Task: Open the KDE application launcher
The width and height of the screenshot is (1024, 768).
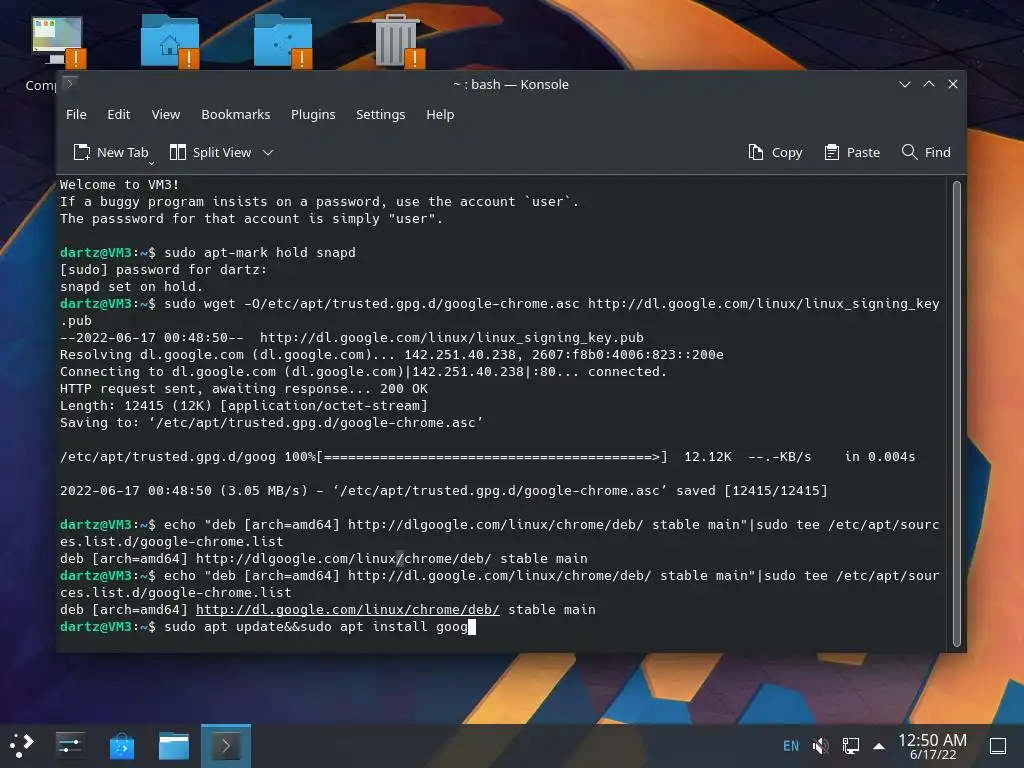Action: (x=22, y=745)
